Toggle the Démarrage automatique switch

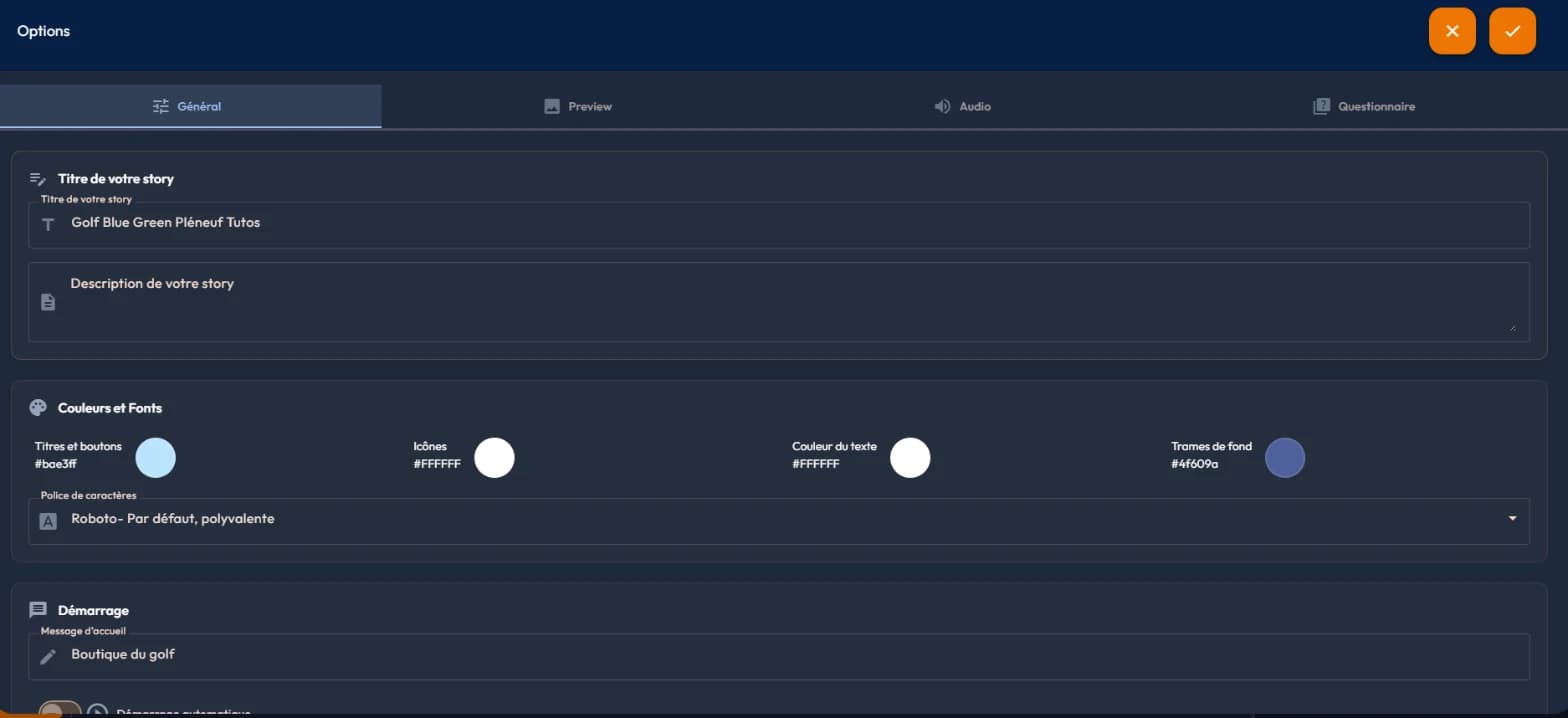pyautogui.click(x=60, y=710)
